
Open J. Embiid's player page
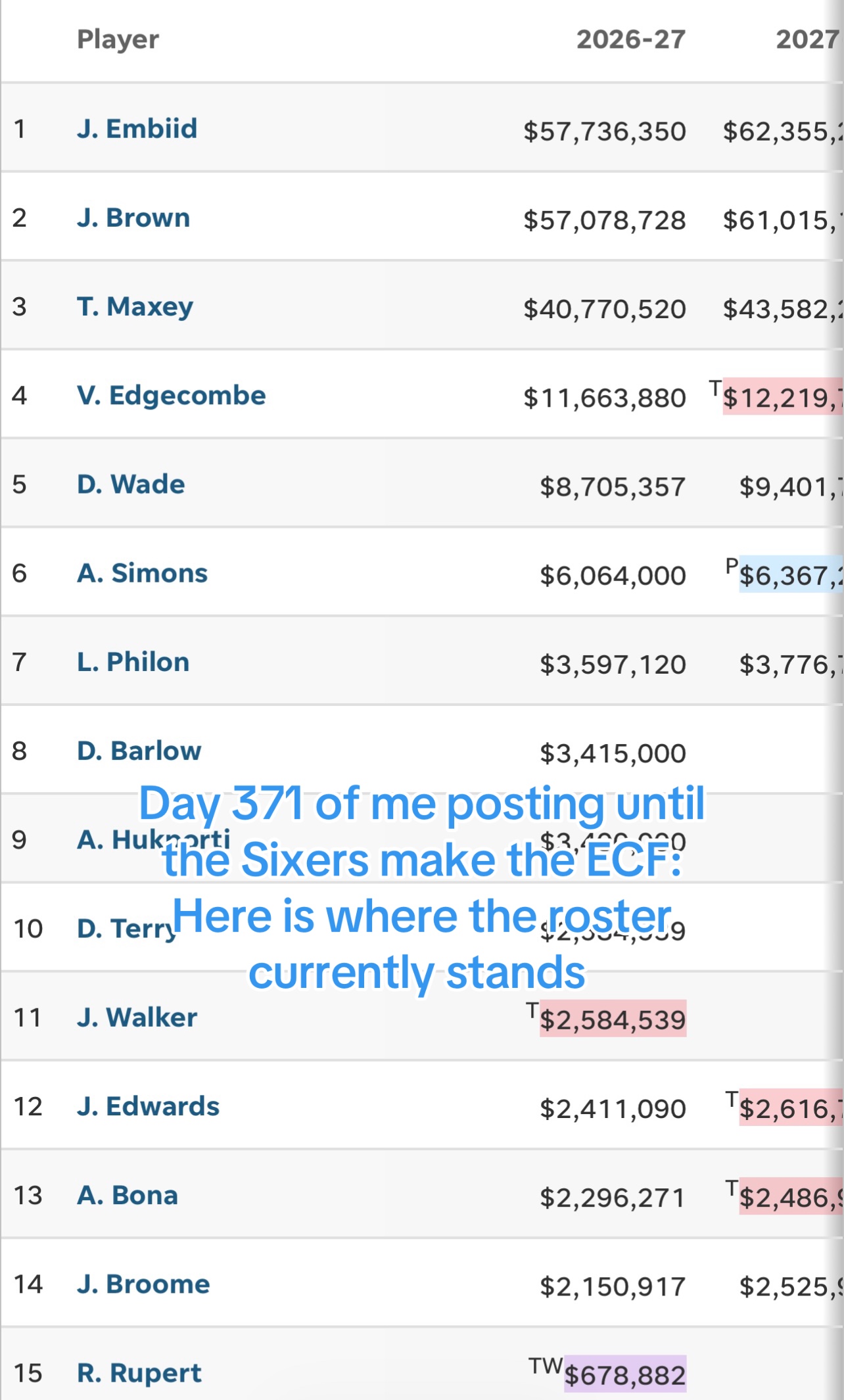pos(137,129)
